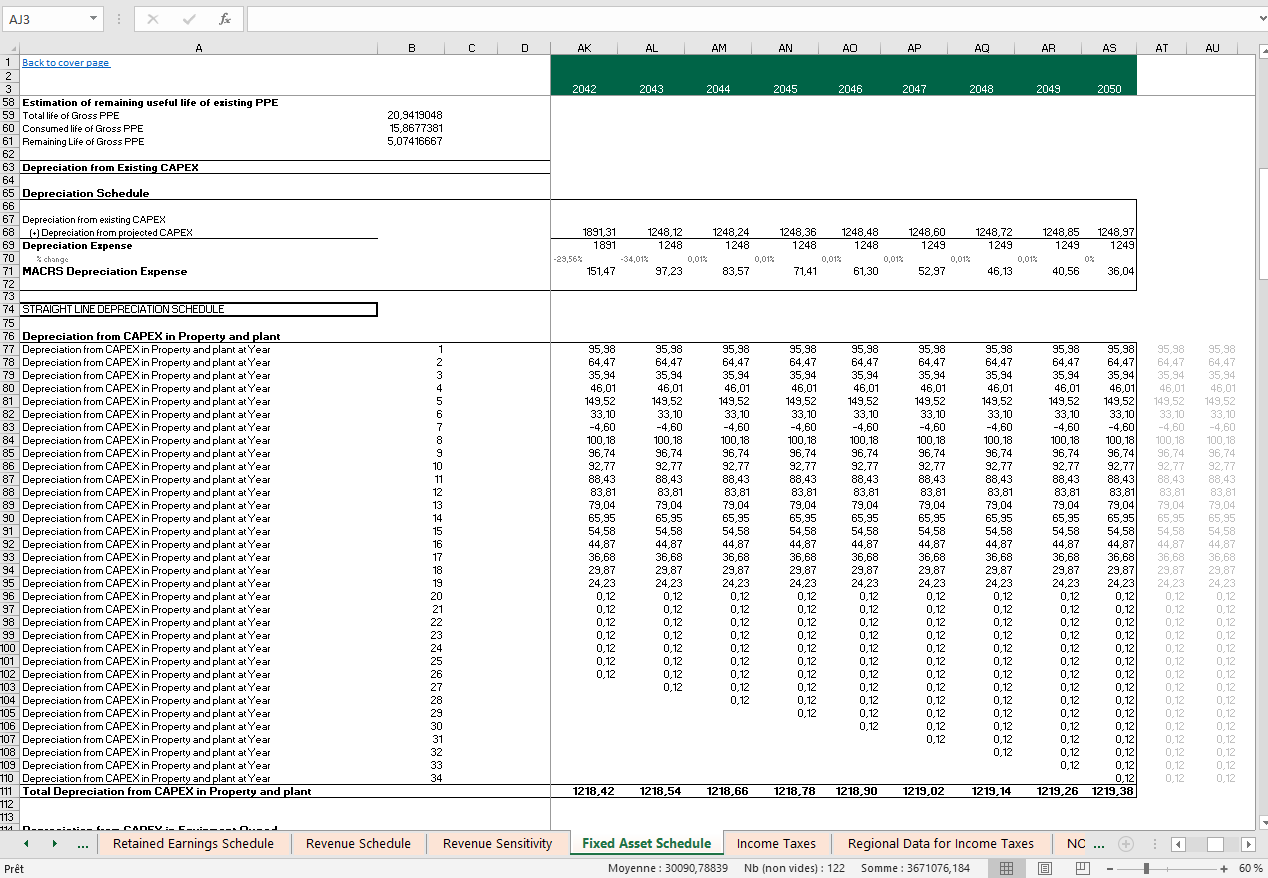Select column B header

coord(411,48)
